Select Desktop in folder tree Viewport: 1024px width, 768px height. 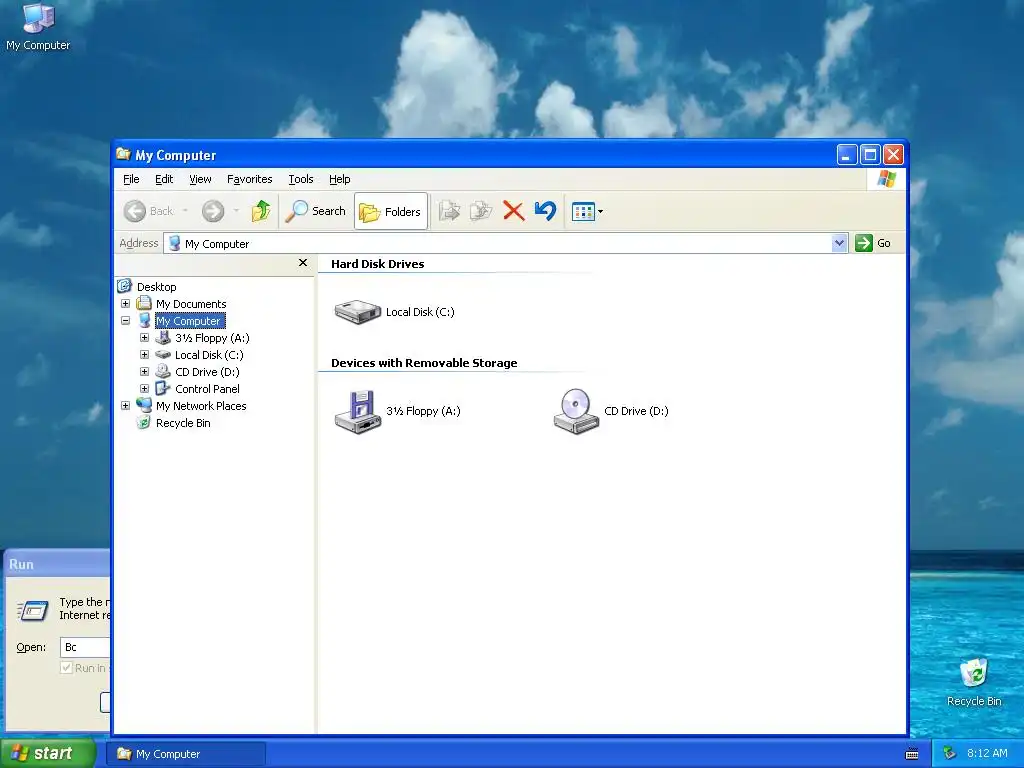tap(156, 287)
